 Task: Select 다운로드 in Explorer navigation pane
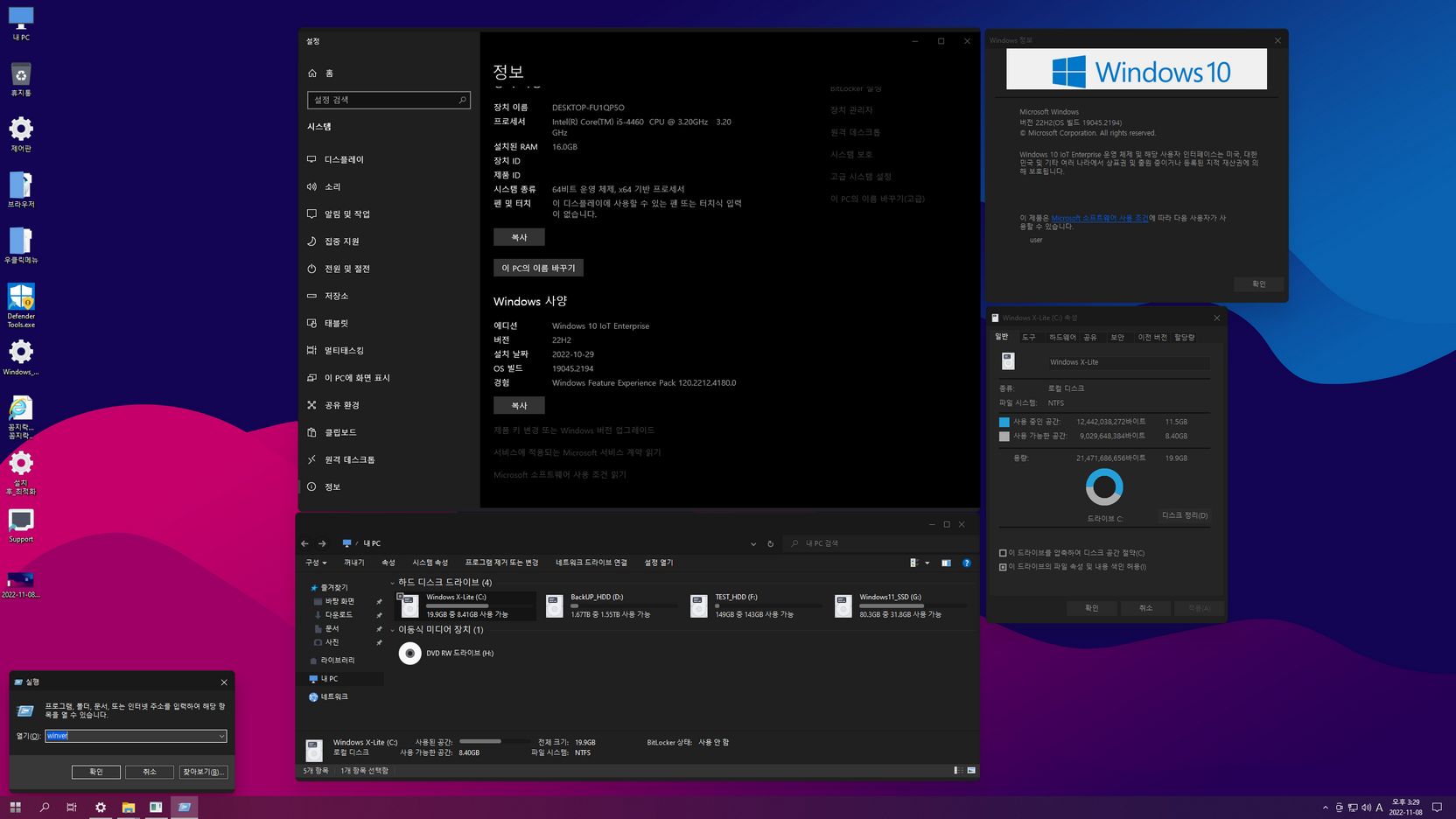[339, 615]
